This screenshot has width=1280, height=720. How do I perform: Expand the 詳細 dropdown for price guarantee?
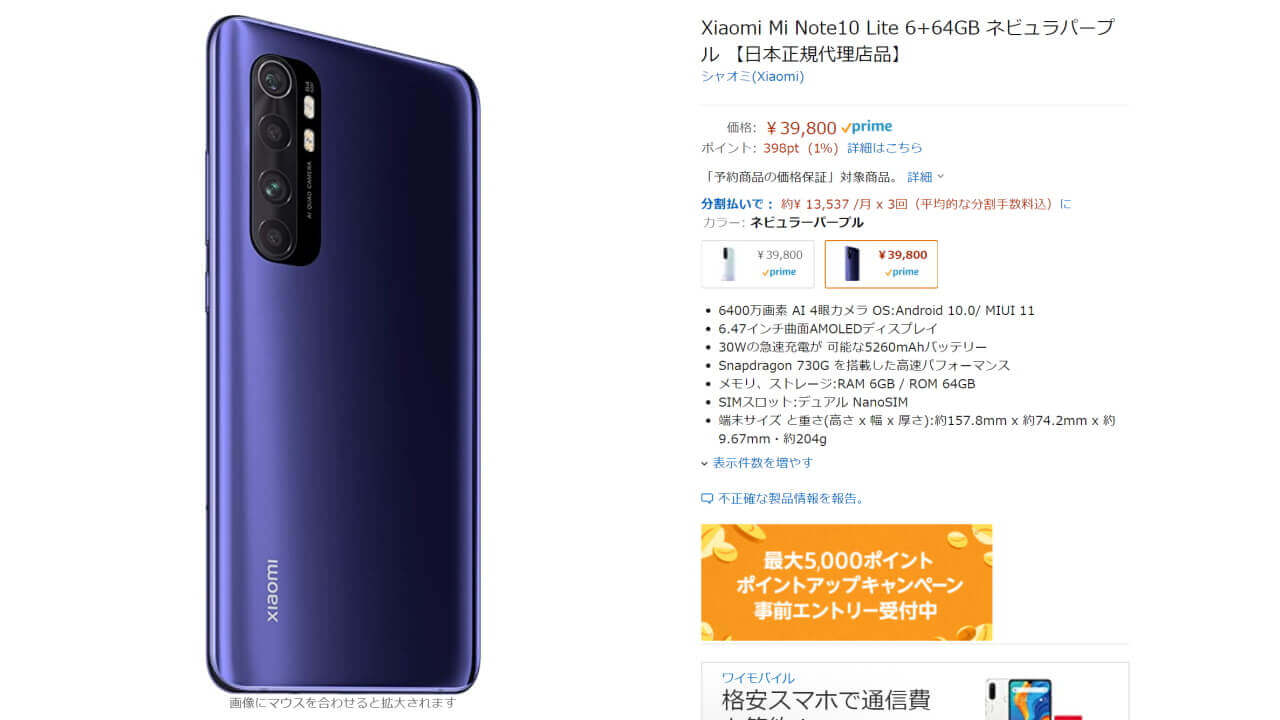click(925, 177)
